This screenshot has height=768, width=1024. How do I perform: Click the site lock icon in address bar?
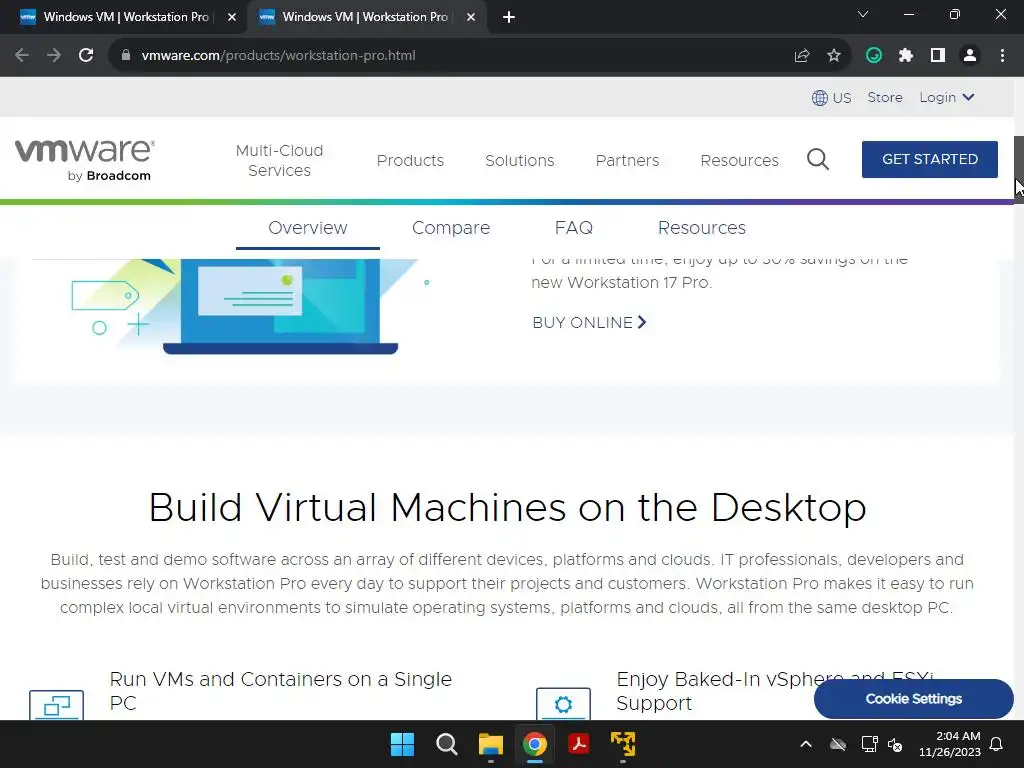coord(126,56)
